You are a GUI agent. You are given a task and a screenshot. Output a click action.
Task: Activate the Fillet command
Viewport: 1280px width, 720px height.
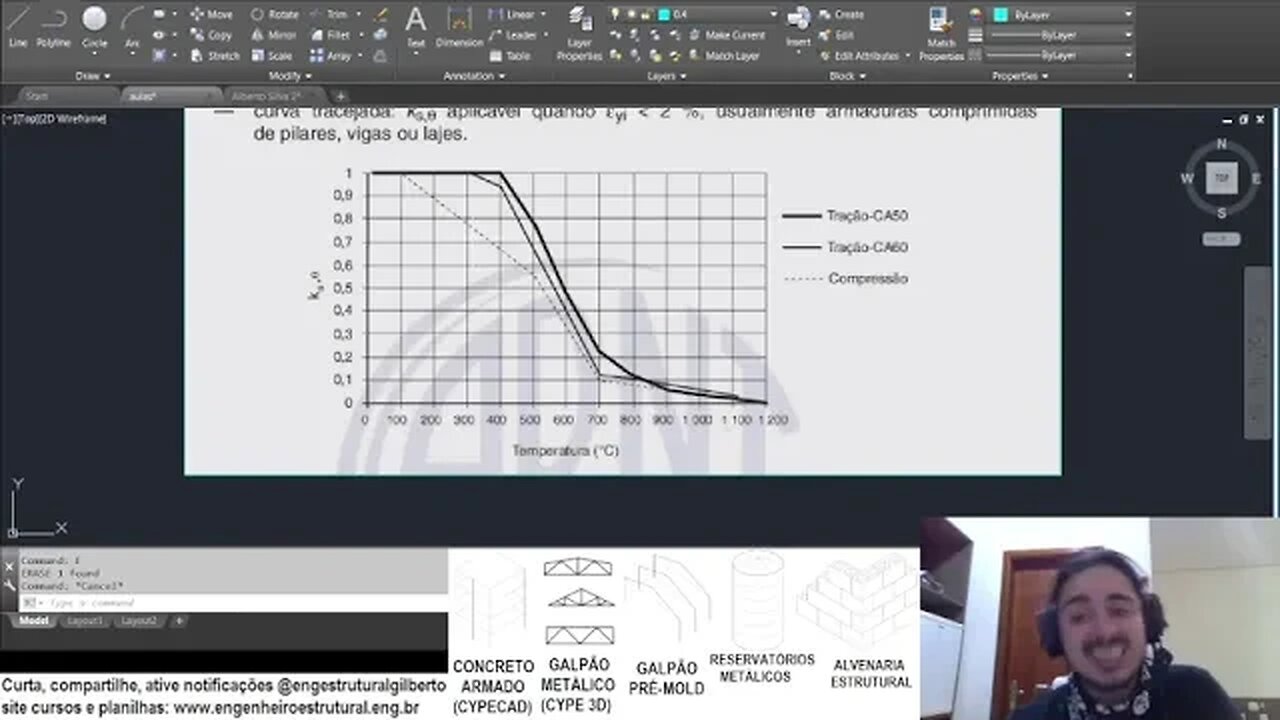coord(330,35)
